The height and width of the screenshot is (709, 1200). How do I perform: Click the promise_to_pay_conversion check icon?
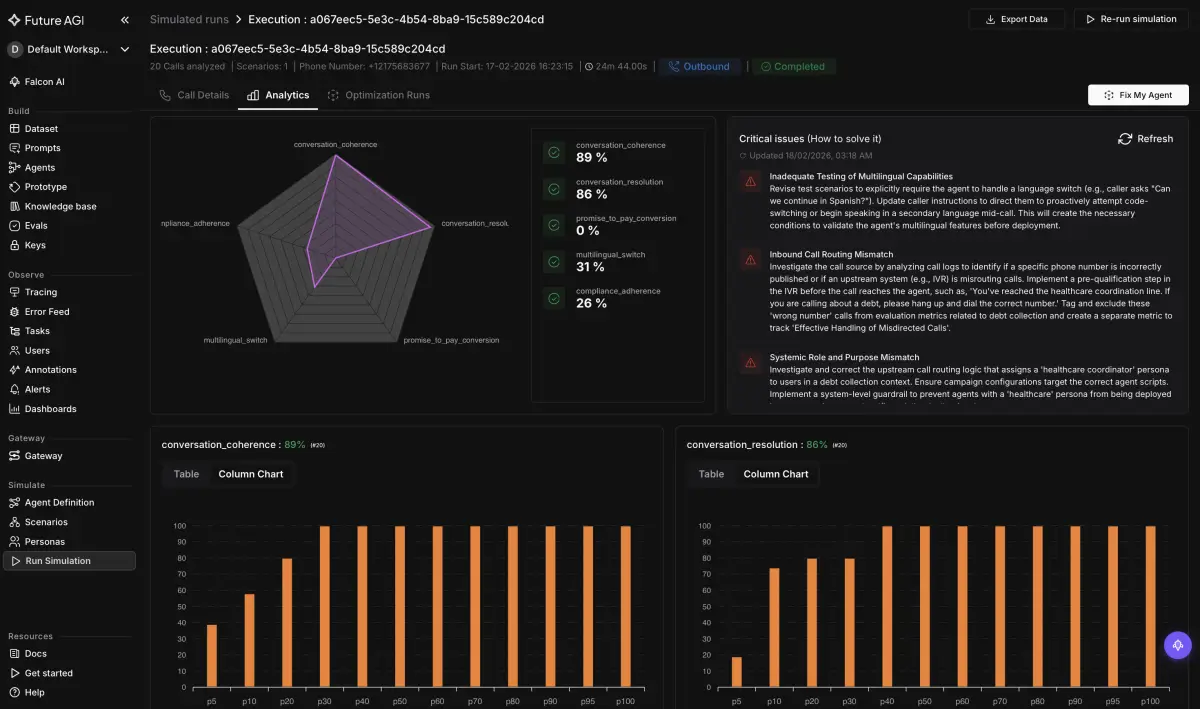click(554, 225)
